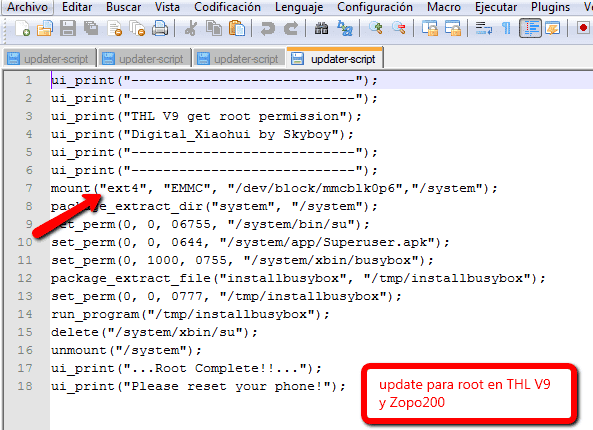Toggle word wrap toolbar button
This screenshot has height=430, width=593.
[x=484, y=28]
